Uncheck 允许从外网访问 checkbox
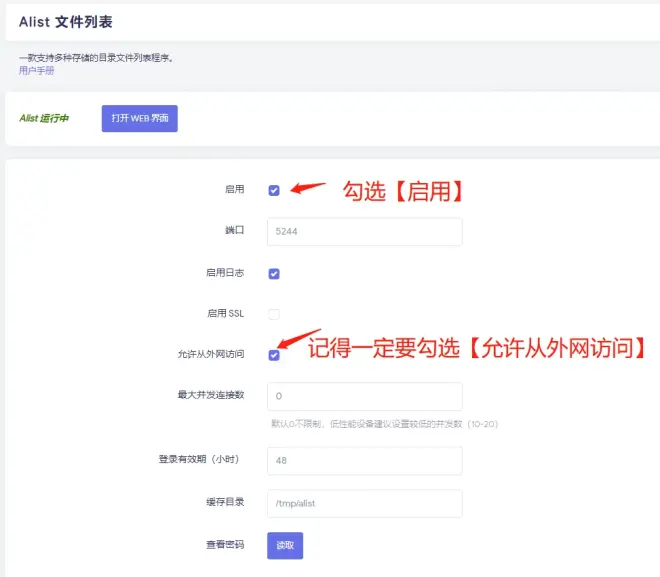This screenshot has width=660, height=577. [x=274, y=355]
